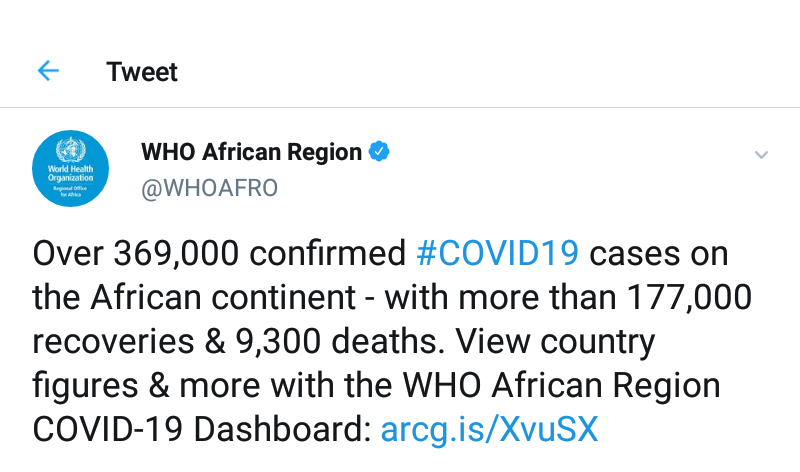This screenshot has width=800, height=472.
Task: Follow the arcg.is/XvuSX dashboard link
Action: point(489,429)
